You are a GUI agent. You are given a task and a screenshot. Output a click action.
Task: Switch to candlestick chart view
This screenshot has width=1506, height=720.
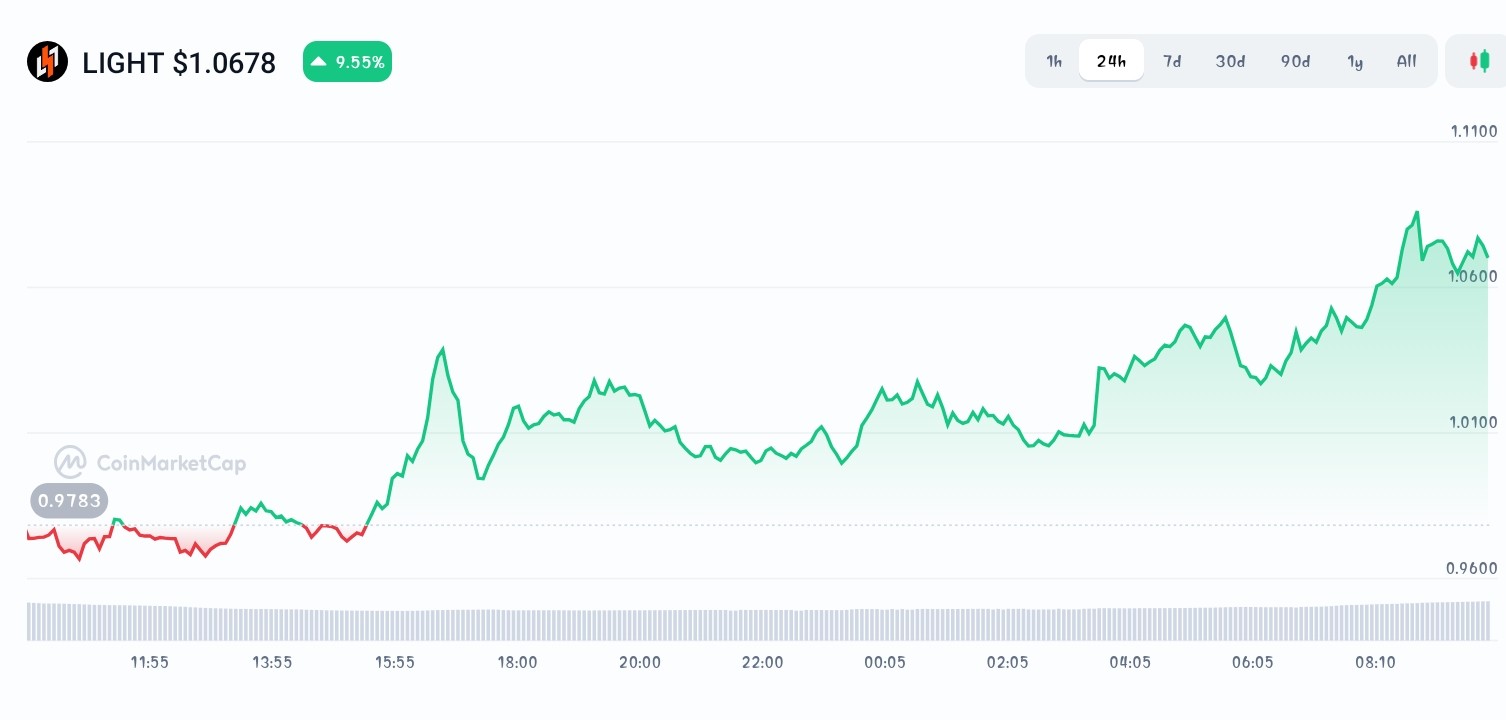click(1478, 61)
